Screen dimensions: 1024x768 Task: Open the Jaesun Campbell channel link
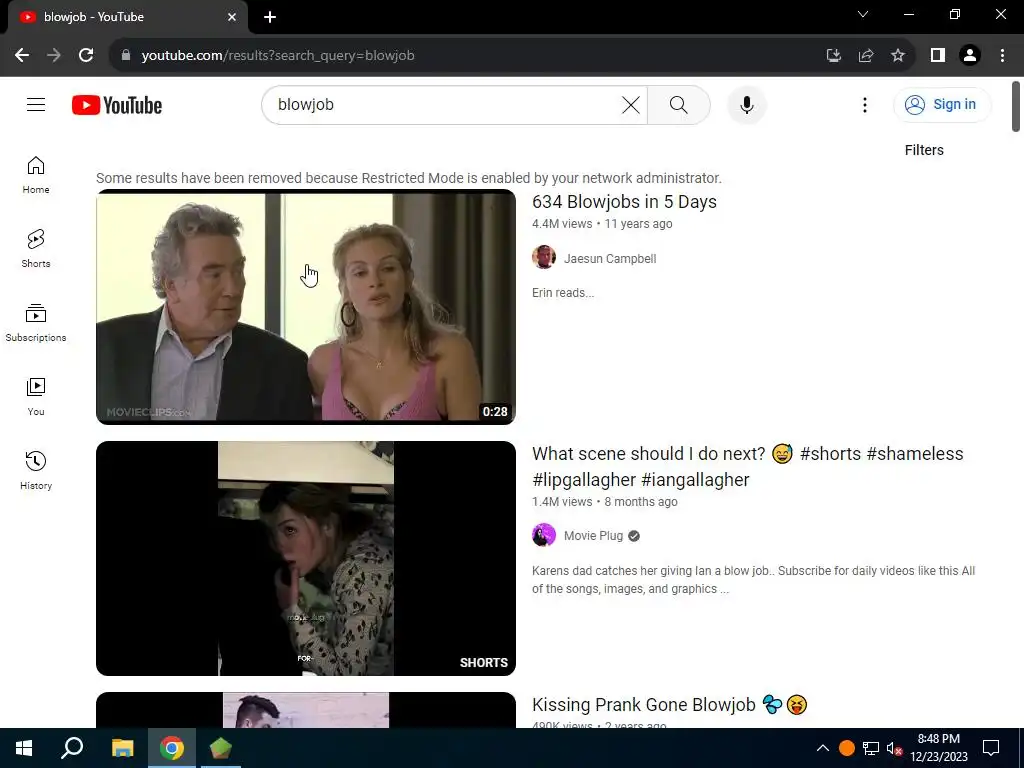[x=610, y=259]
